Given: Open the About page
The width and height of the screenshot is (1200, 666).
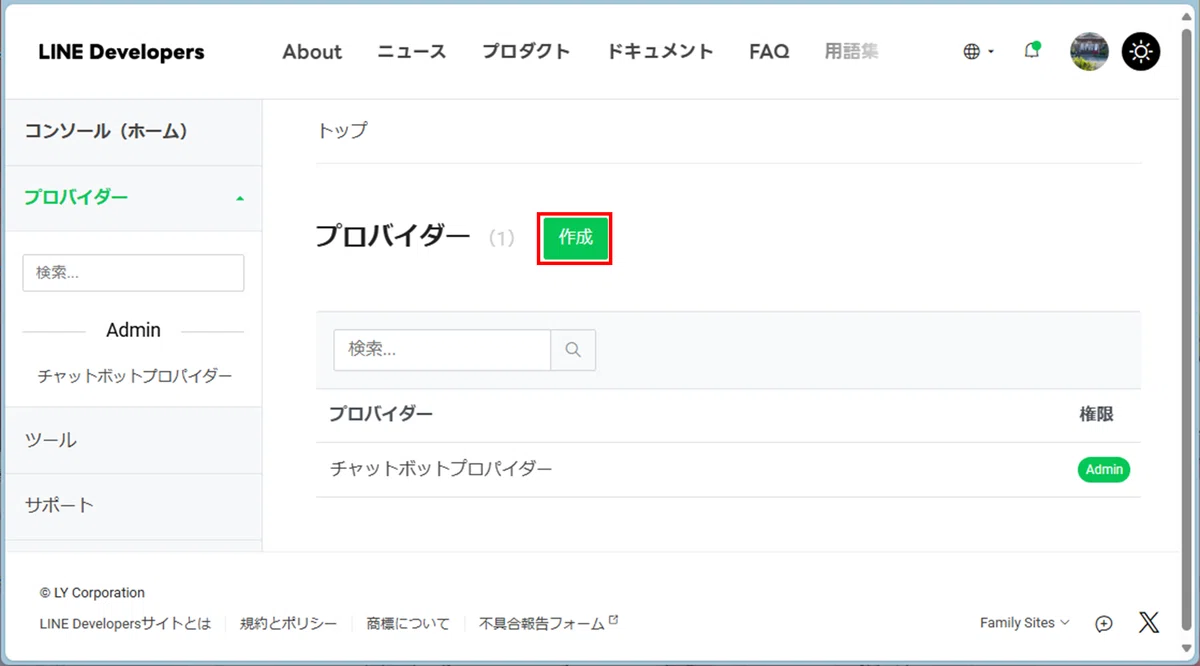Looking at the screenshot, I should coord(312,52).
